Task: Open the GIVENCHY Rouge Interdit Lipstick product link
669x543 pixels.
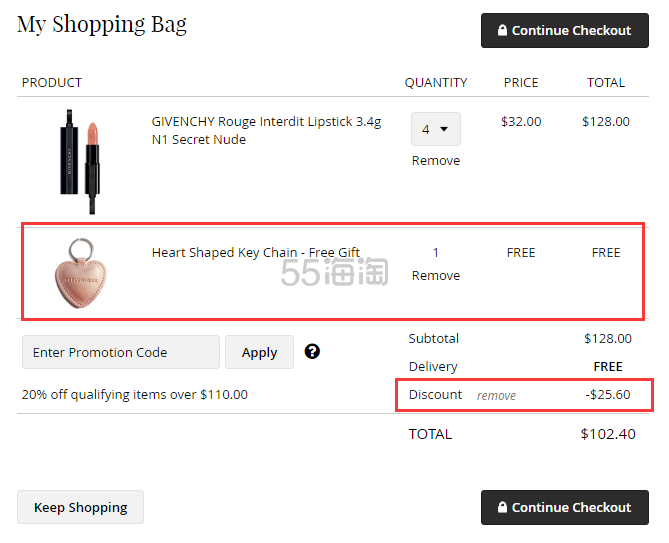Action: click(266, 131)
